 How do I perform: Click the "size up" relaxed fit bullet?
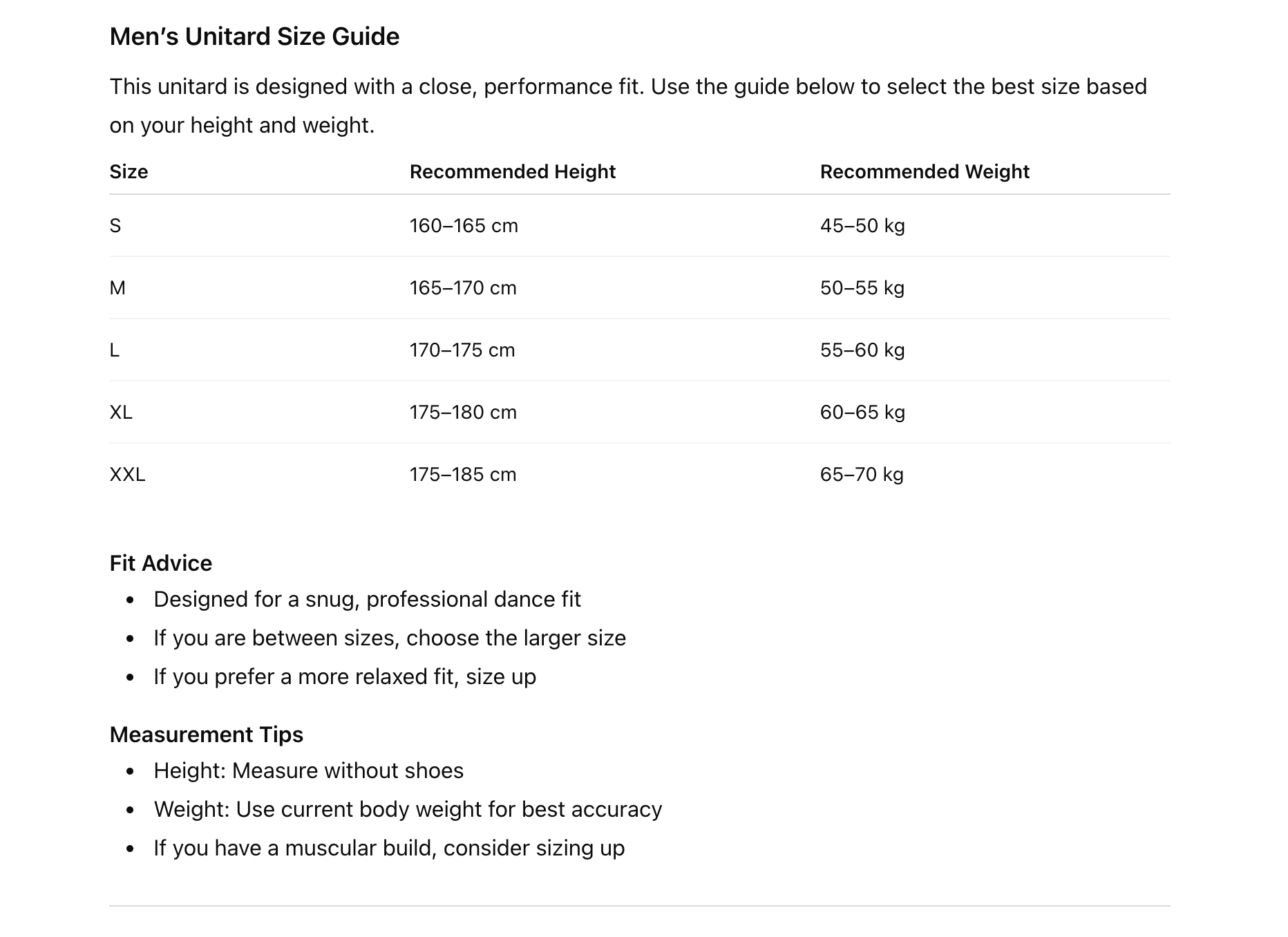[344, 676]
